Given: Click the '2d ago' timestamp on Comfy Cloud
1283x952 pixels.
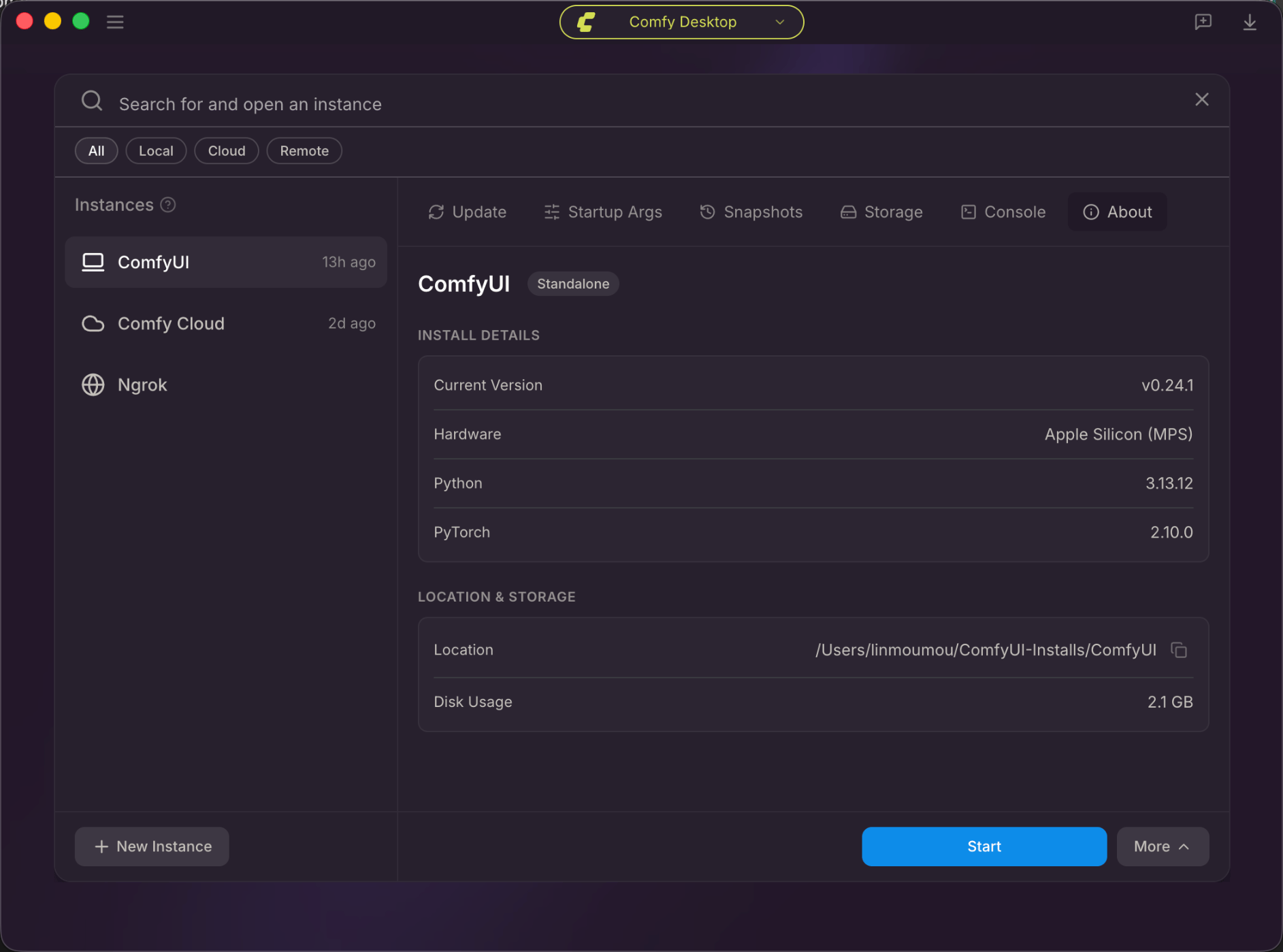Looking at the screenshot, I should click(x=352, y=323).
